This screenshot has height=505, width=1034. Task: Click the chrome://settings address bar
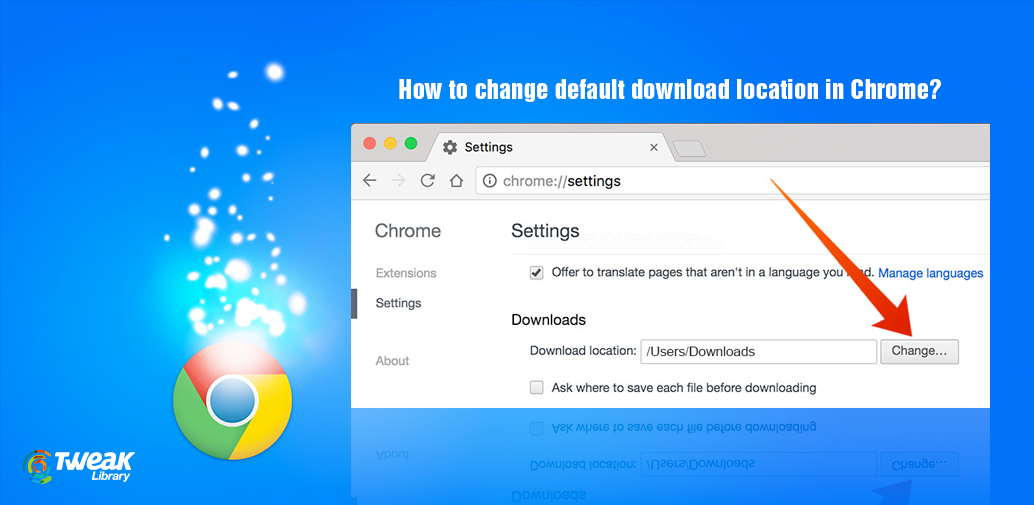coord(732,181)
